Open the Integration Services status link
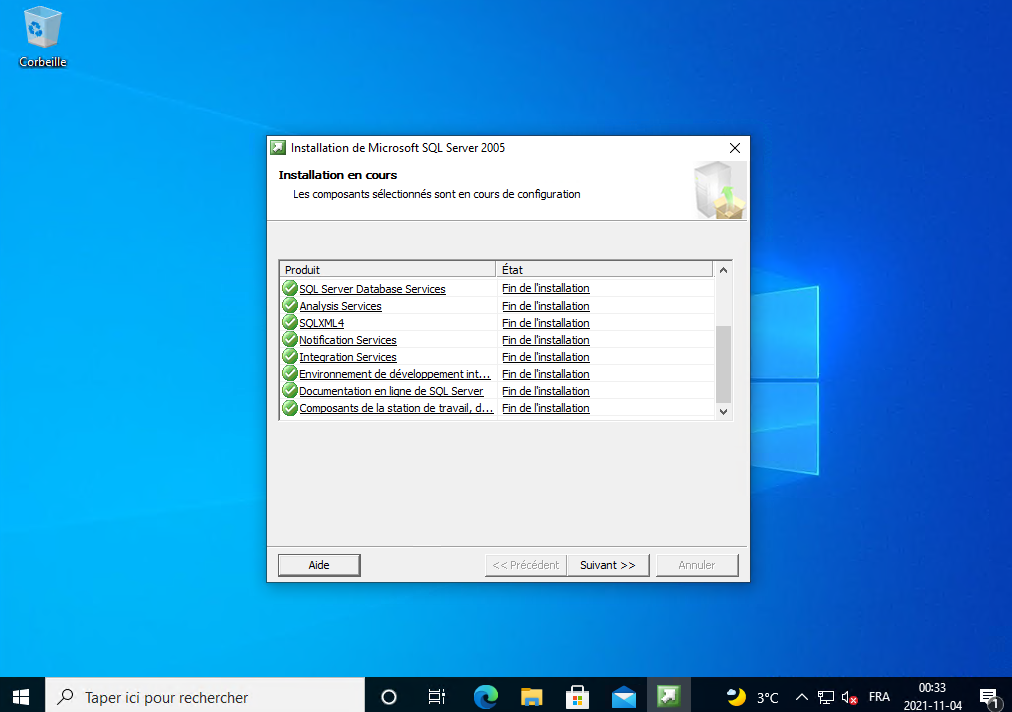1012x712 pixels. tap(545, 357)
